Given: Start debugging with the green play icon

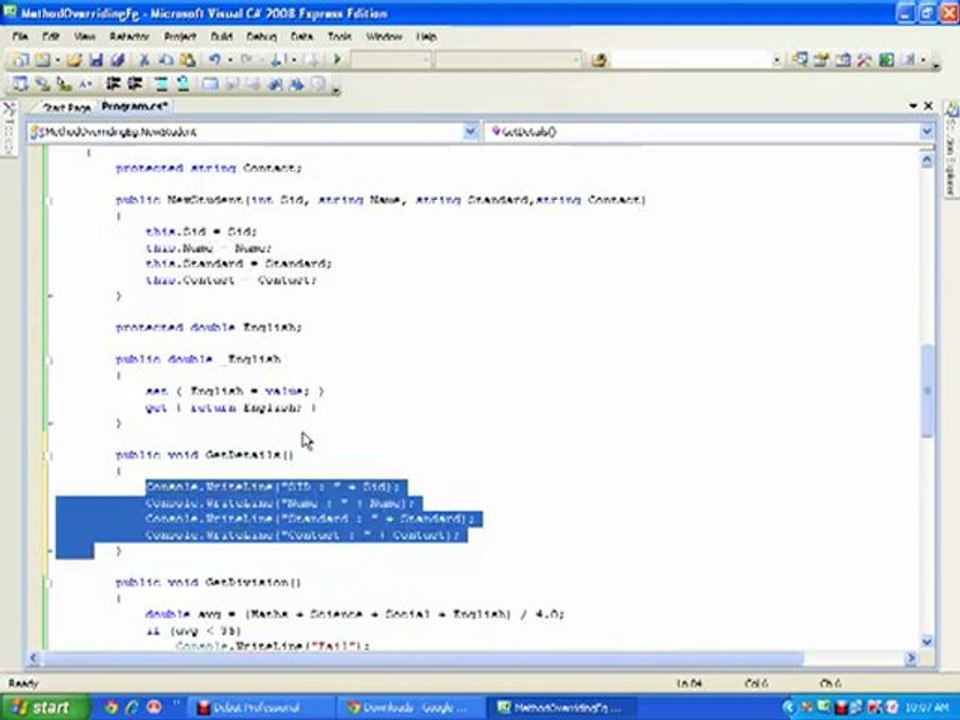Looking at the screenshot, I should 337,59.
